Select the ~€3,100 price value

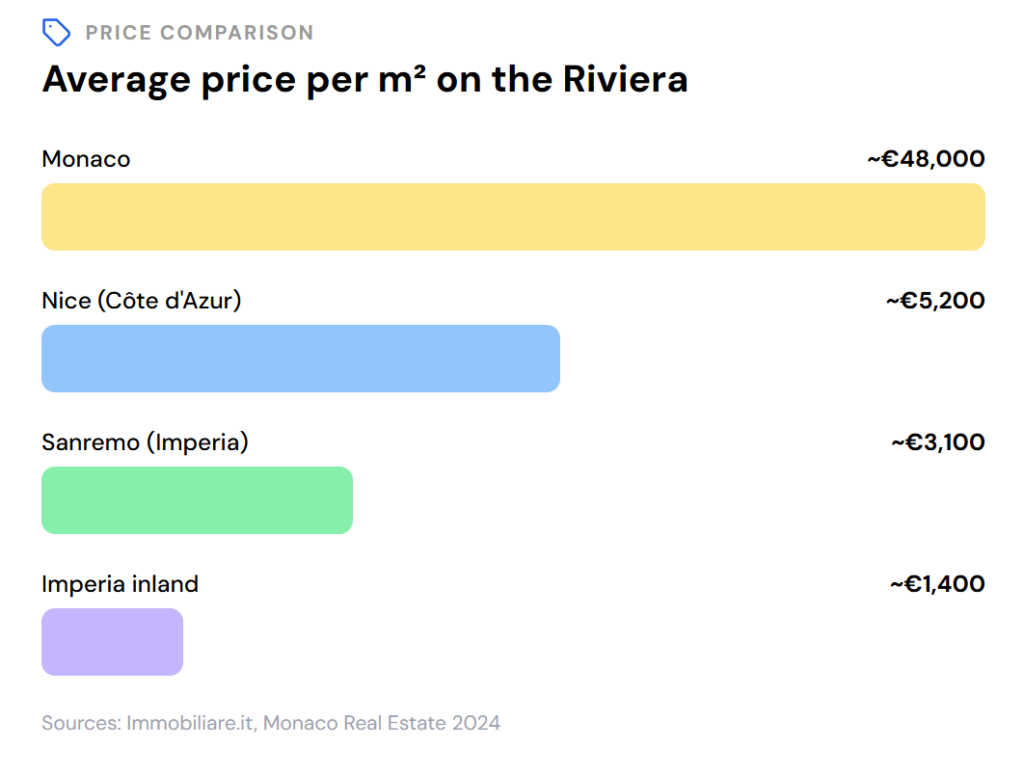[937, 442]
